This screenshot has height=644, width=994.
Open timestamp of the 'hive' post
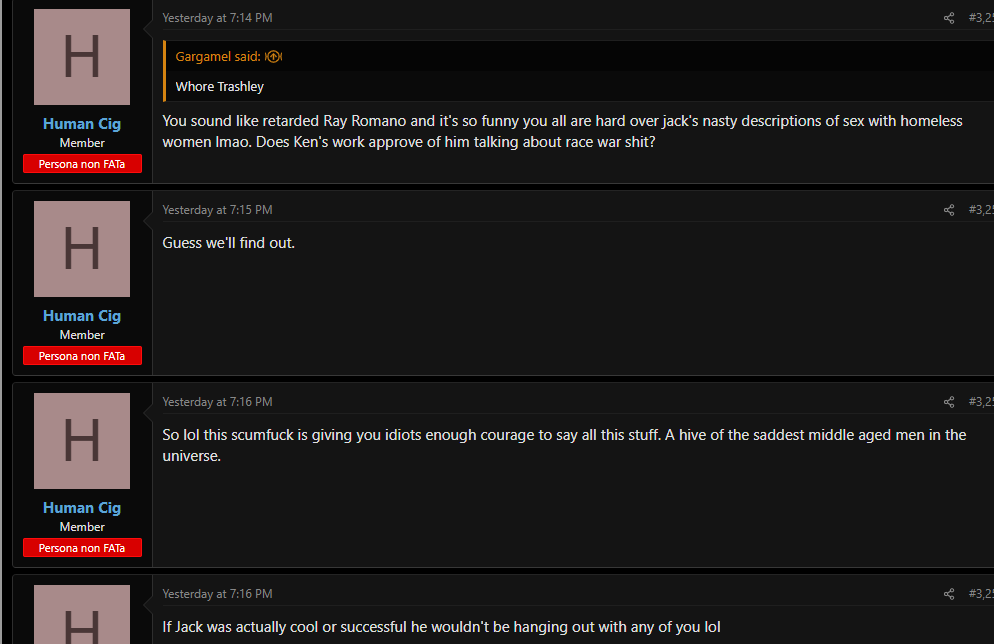tap(217, 402)
